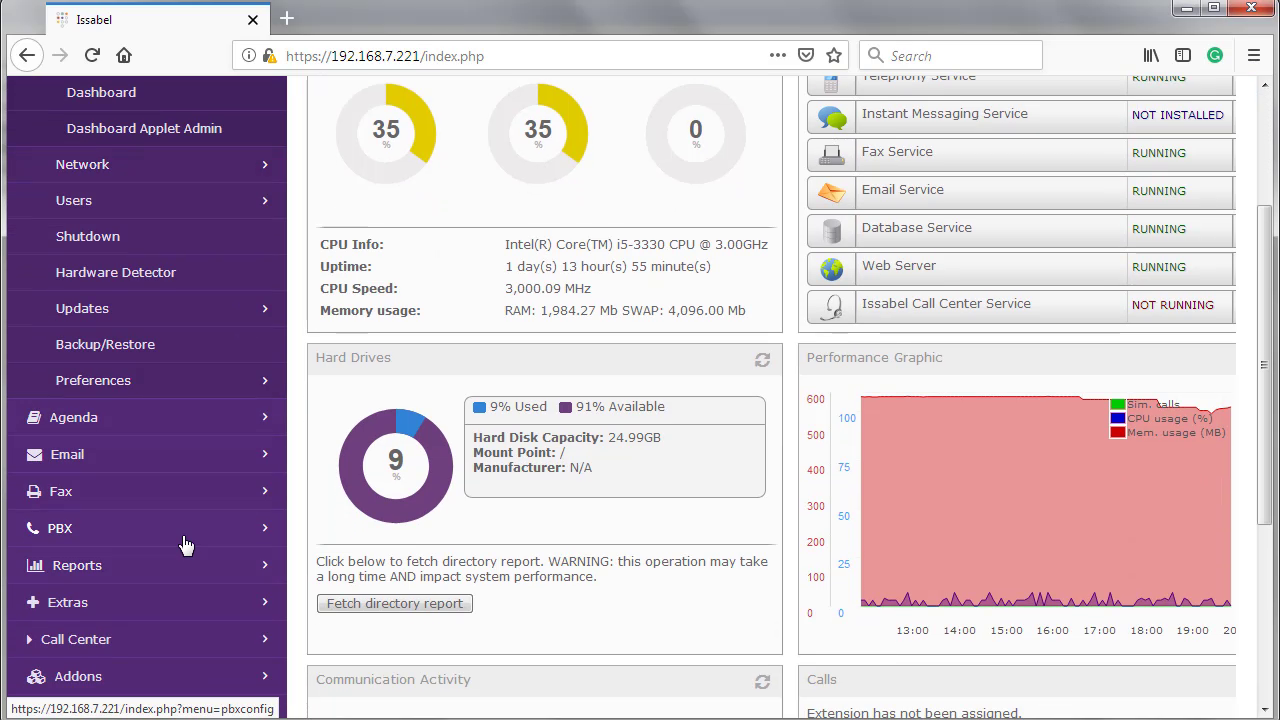
Task: Close the Issabel browser tab
Action: pyautogui.click(x=253, y=19)
